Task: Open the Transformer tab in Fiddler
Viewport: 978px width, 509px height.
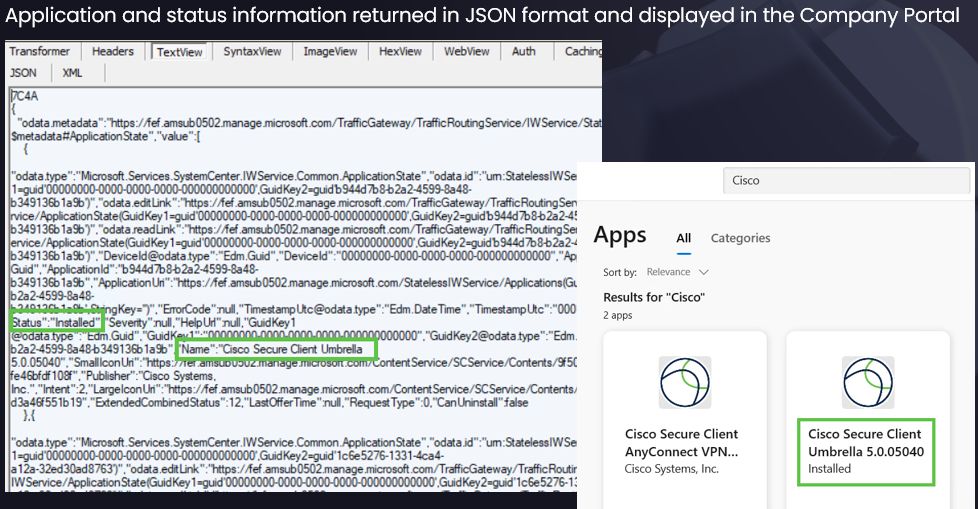Action: click(39, 51)
